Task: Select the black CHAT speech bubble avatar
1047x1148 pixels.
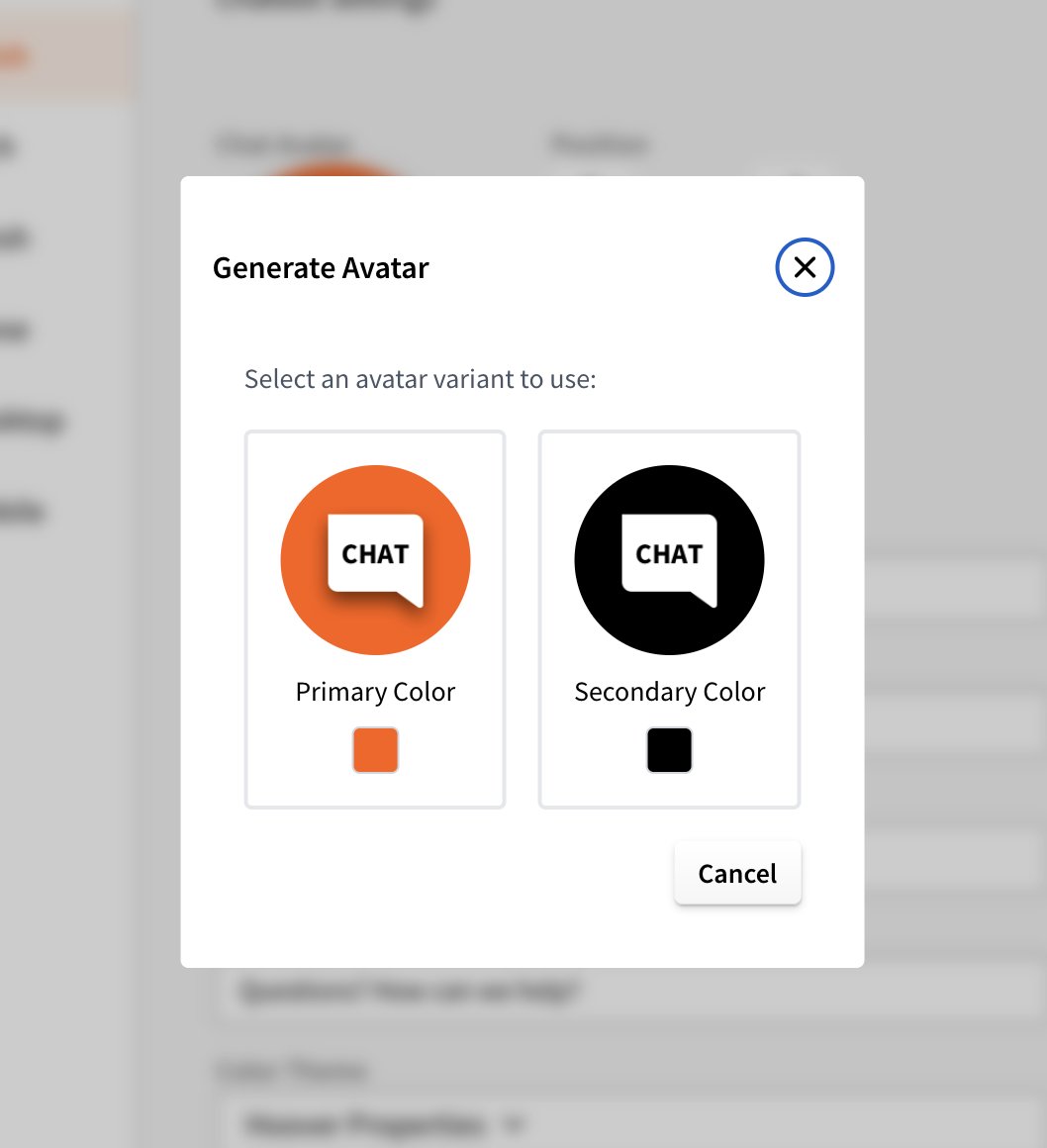Action: click(669, 559)
